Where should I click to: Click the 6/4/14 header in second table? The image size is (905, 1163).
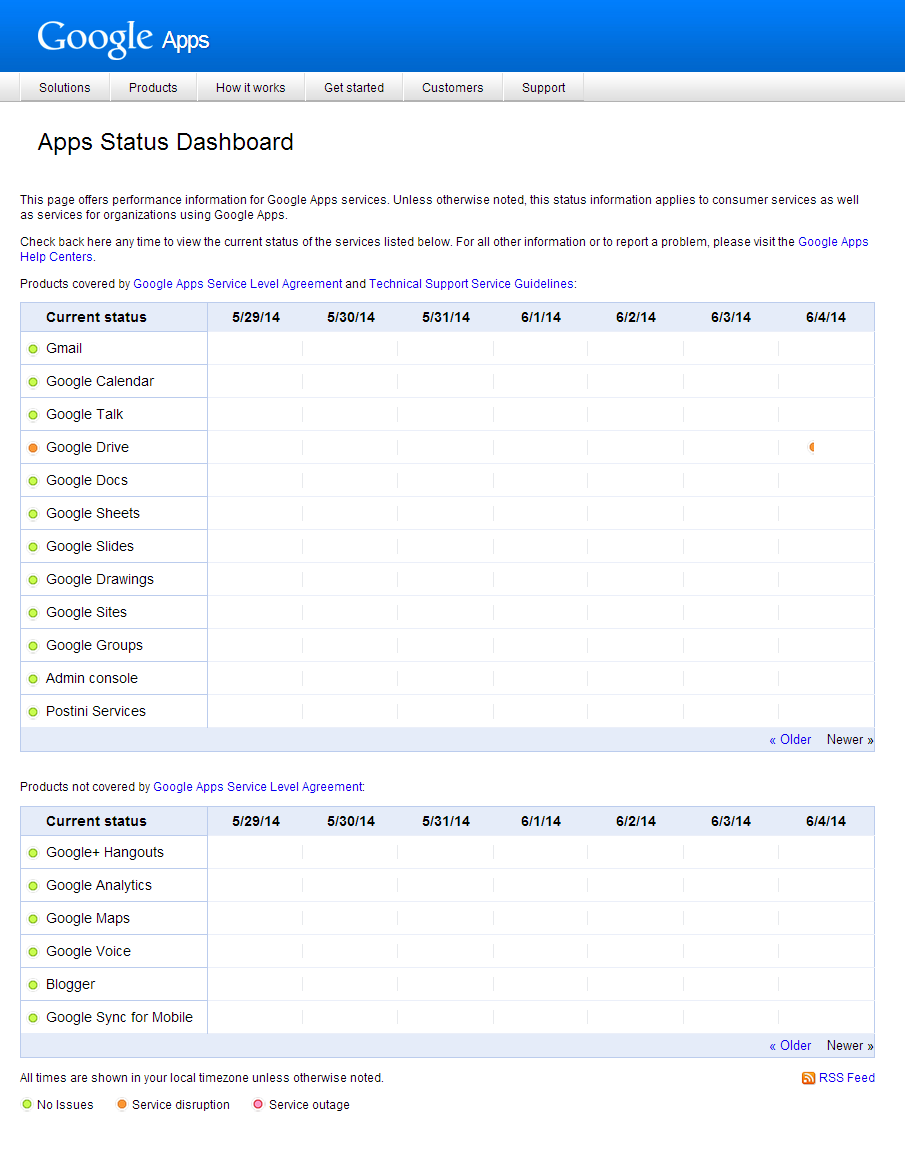pos(826,822)
